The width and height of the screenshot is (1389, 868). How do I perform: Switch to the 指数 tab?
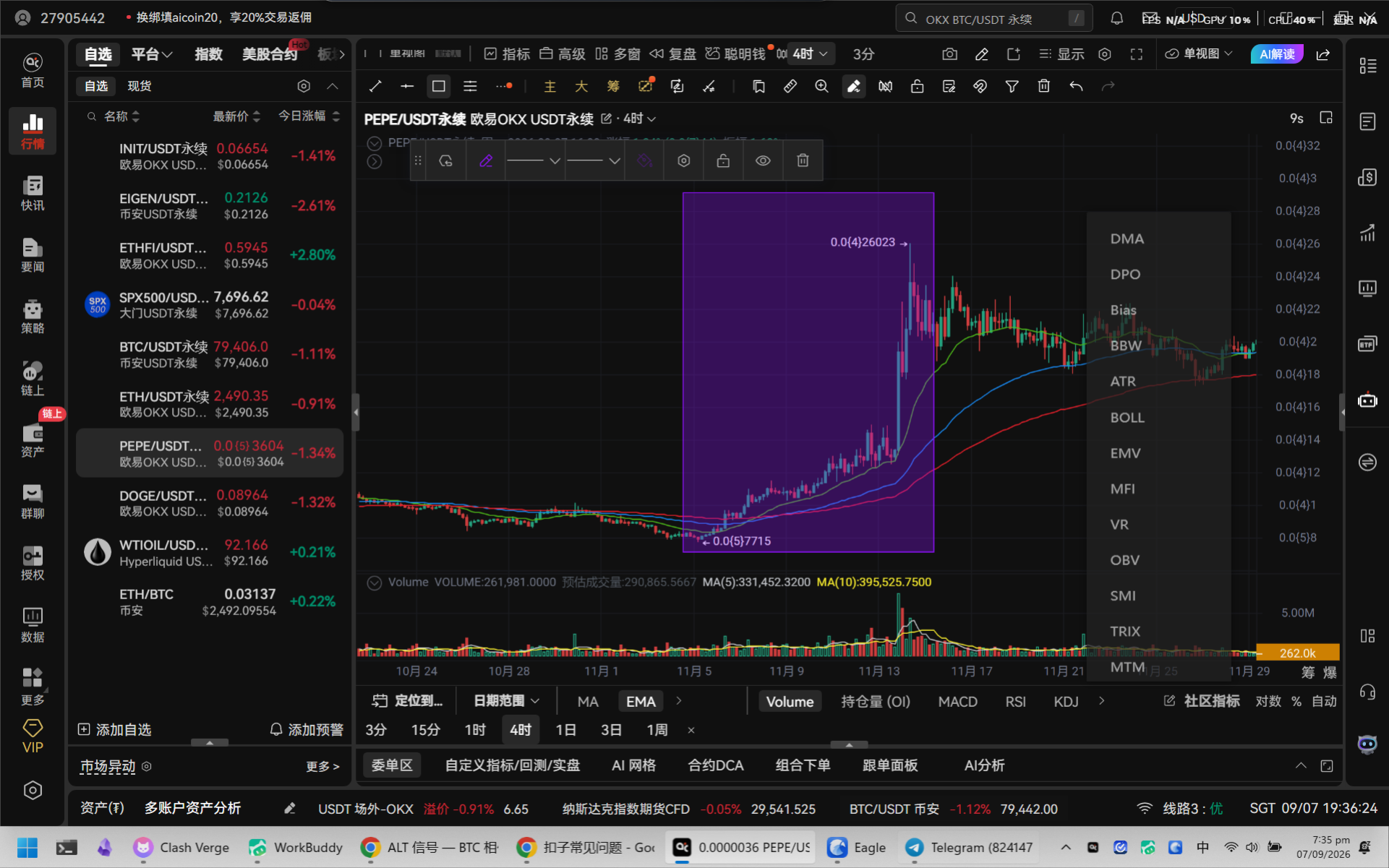click(208, 54)
